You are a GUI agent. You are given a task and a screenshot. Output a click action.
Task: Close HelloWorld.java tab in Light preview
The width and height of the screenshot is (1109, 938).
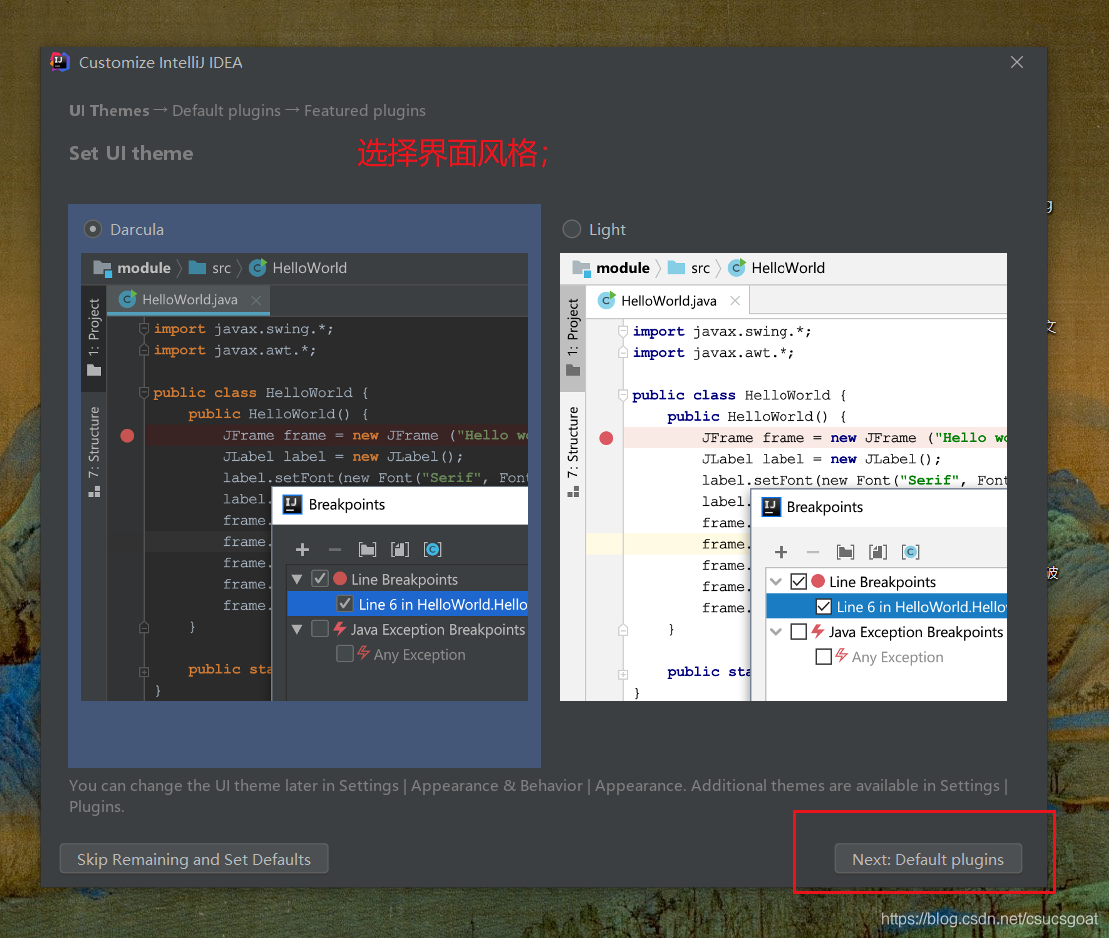click(x=735, y=301)
